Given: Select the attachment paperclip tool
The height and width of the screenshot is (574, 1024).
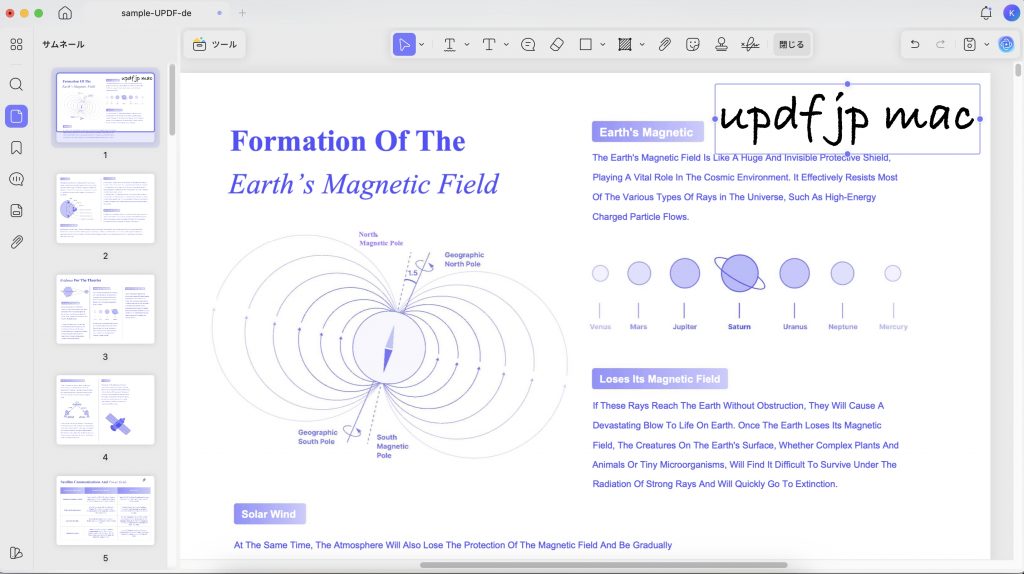Looking at the screenshot, I should point(664,44).
